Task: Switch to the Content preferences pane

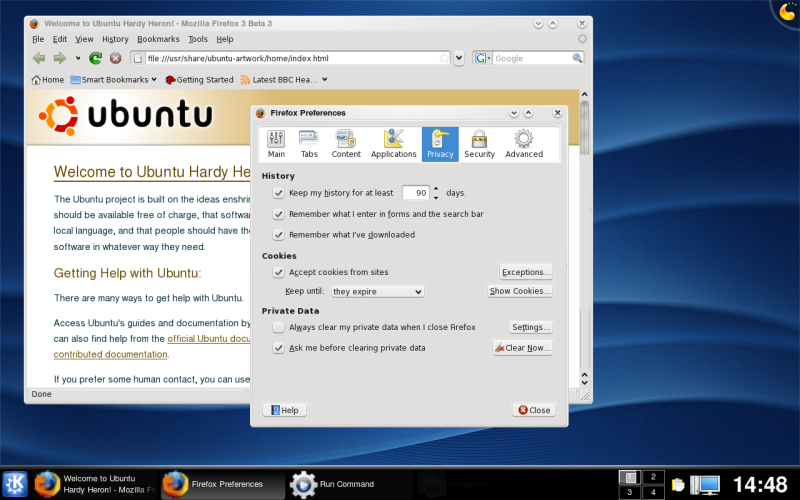Action: 346,144
